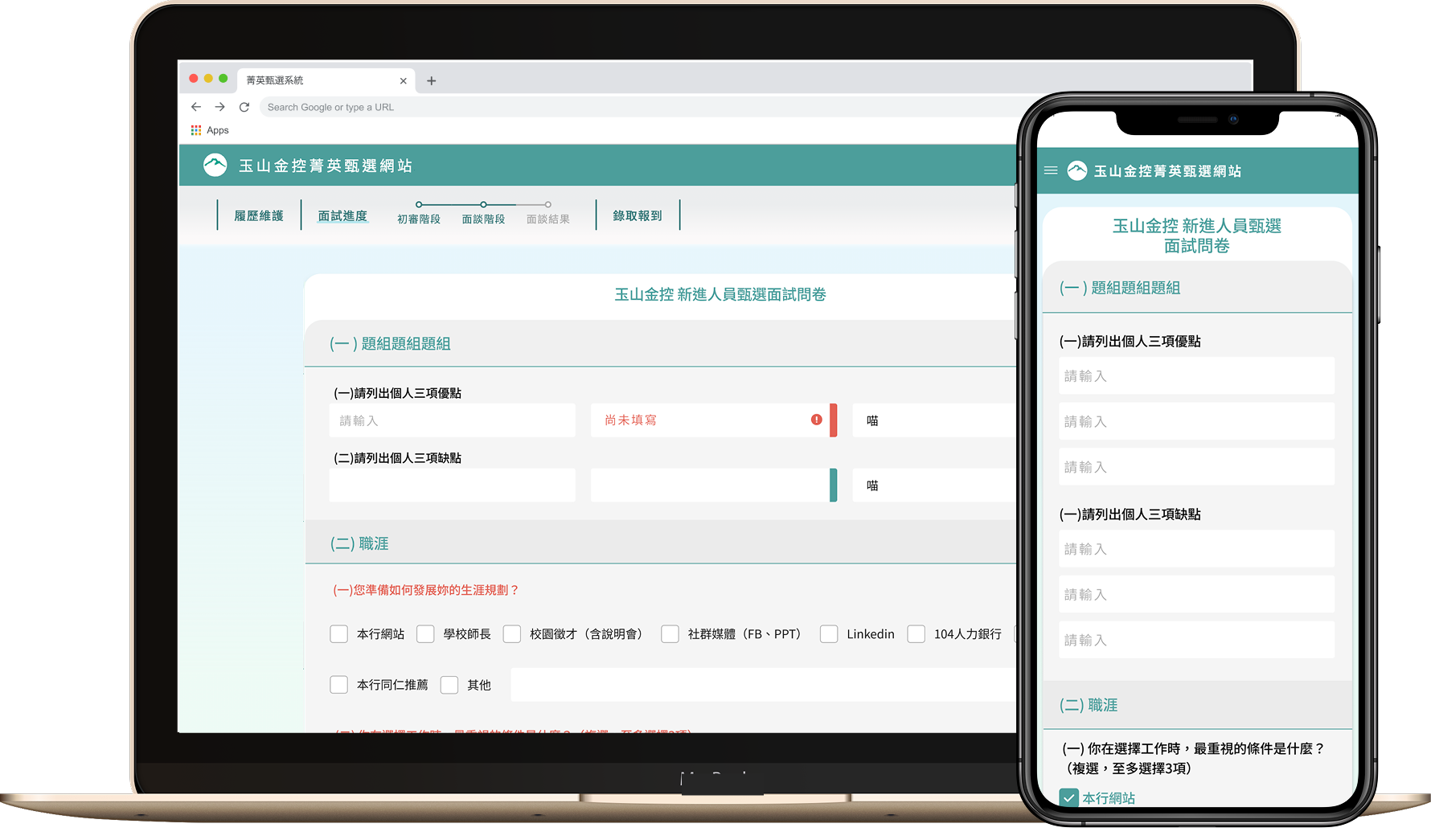The width and height of the screenshot is (1431, 840).
Task: Uncheck 本行網站 on the mobile form
Action: 1068,797
